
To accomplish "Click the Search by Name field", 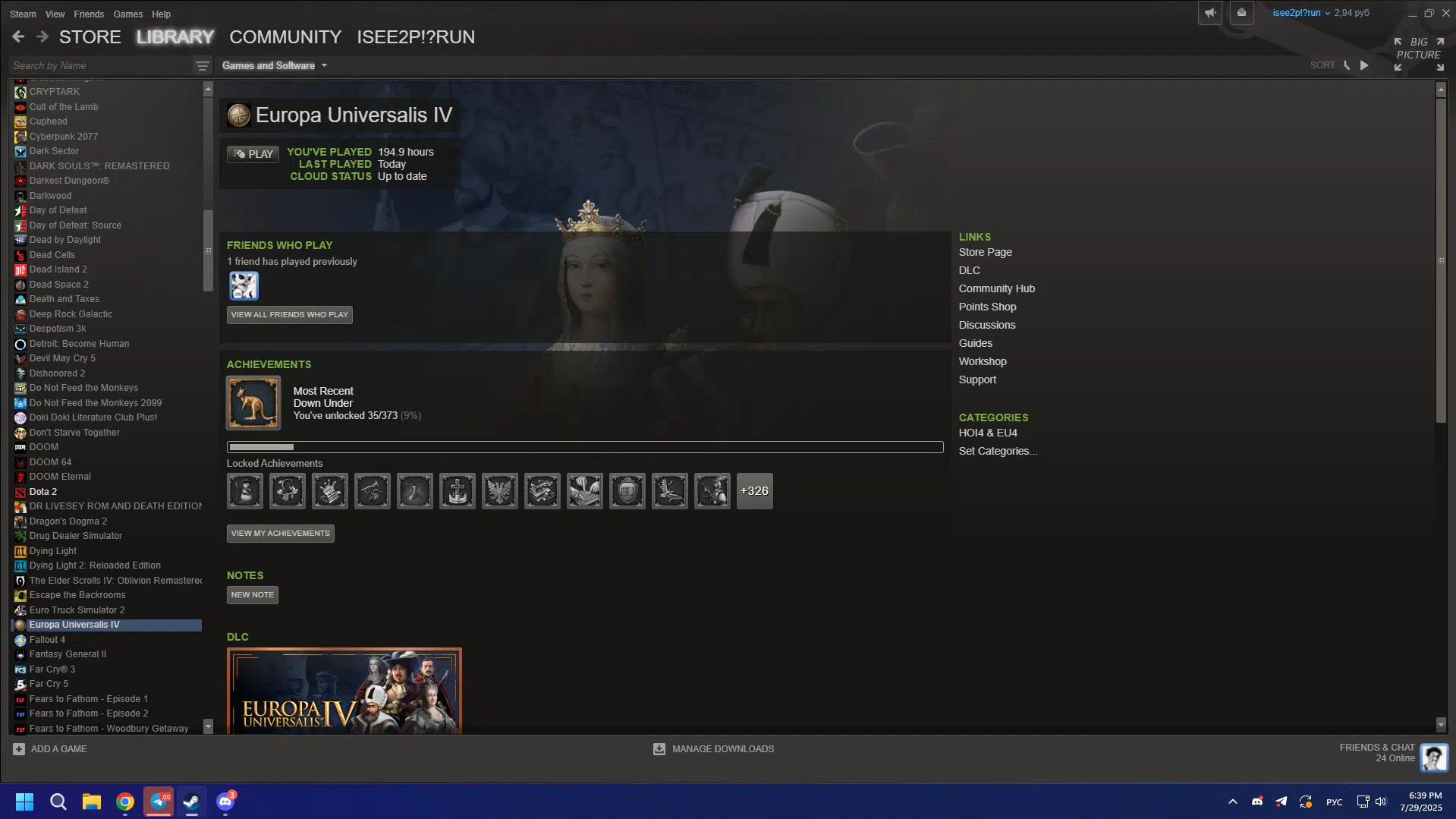I will (101, 66).
